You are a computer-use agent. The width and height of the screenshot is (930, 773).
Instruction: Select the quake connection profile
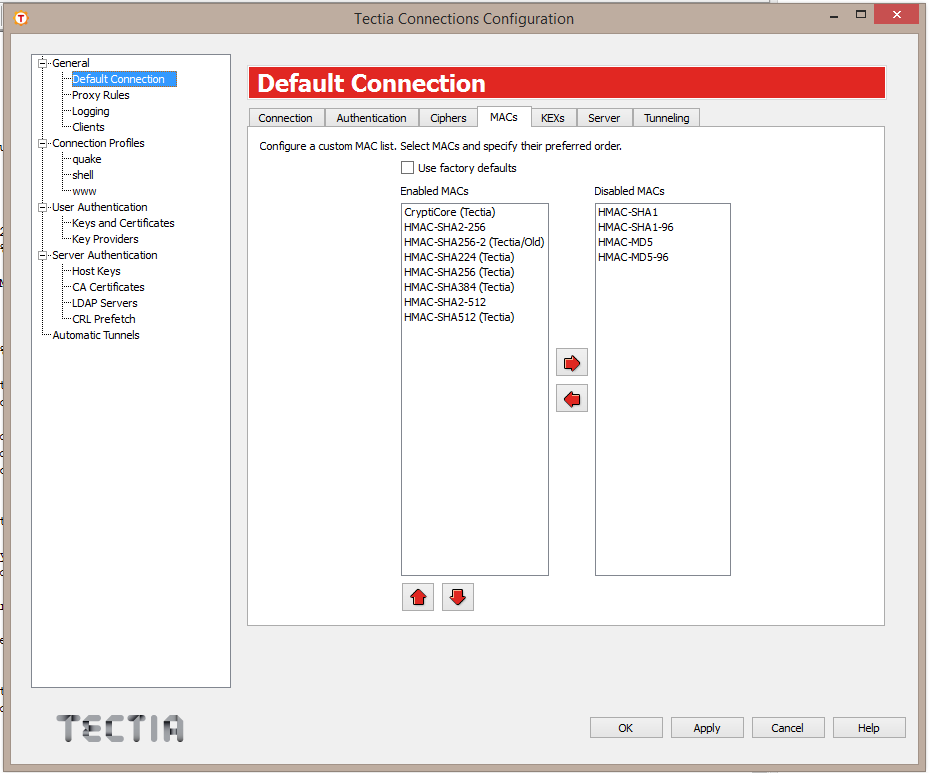pos(87,159)
